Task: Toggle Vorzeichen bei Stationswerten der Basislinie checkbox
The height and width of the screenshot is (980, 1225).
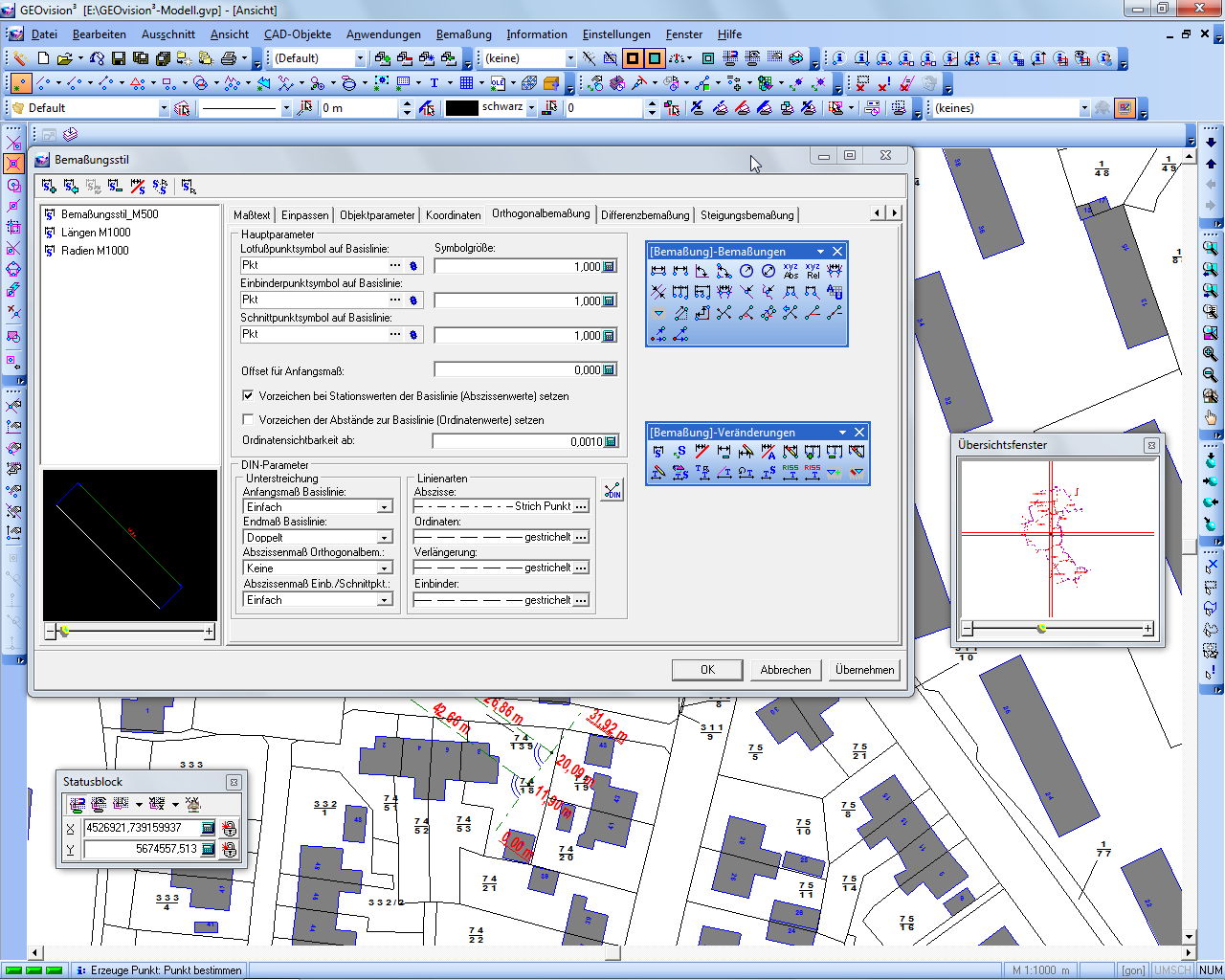Action: coord(248,395)
